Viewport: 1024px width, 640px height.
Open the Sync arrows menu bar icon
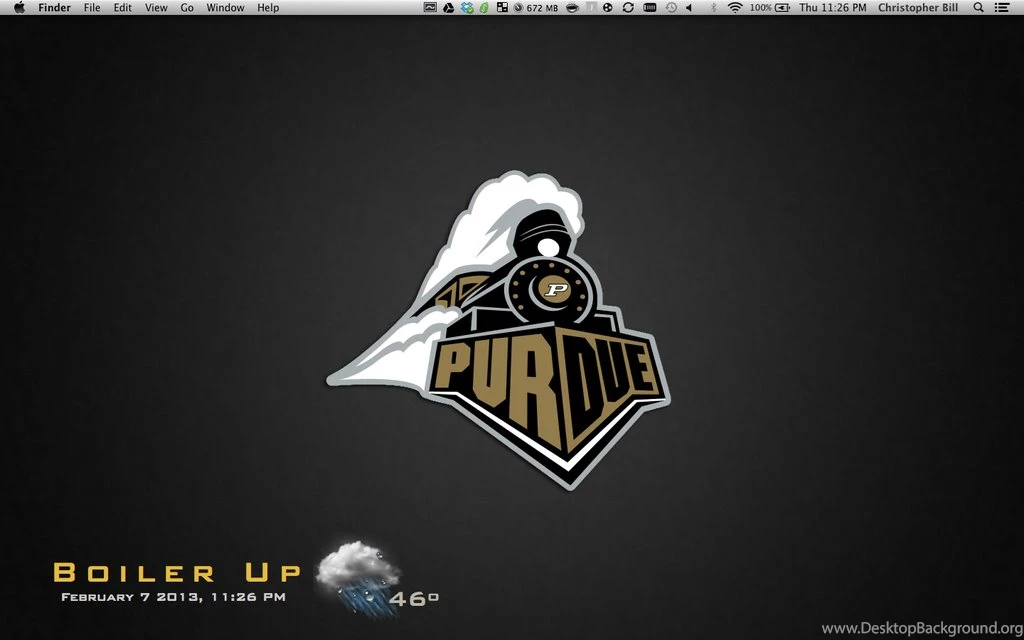coord(628,7)
